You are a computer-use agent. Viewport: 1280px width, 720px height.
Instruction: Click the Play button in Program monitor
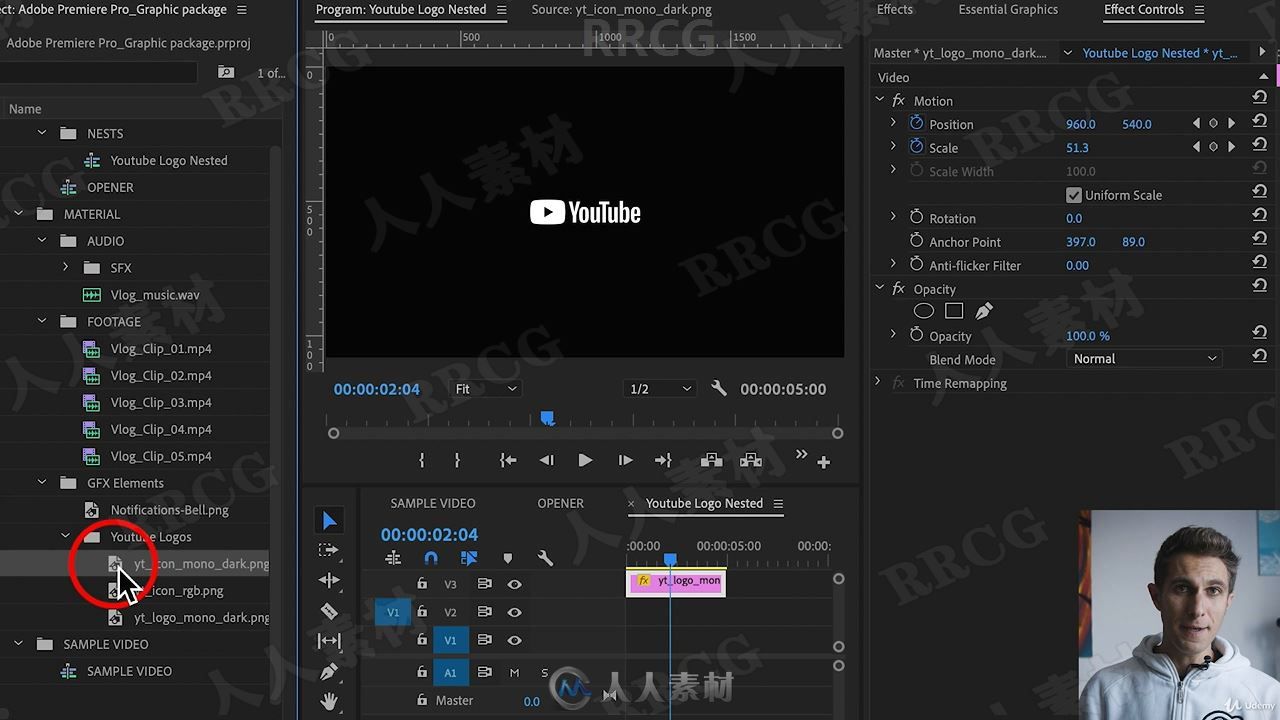tap(585, 460)
